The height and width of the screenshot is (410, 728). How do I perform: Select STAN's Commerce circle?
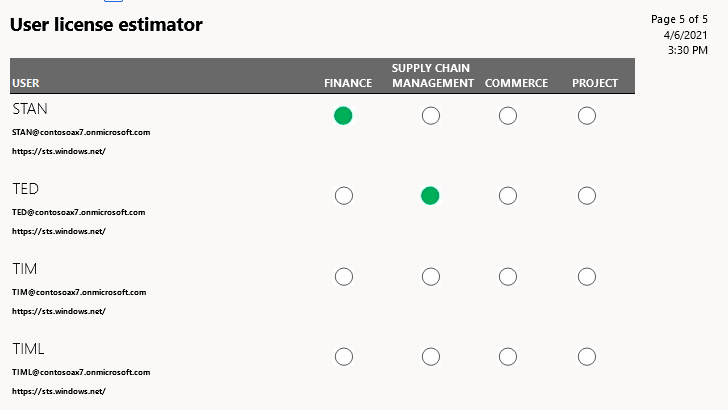(x=508, y=116)
